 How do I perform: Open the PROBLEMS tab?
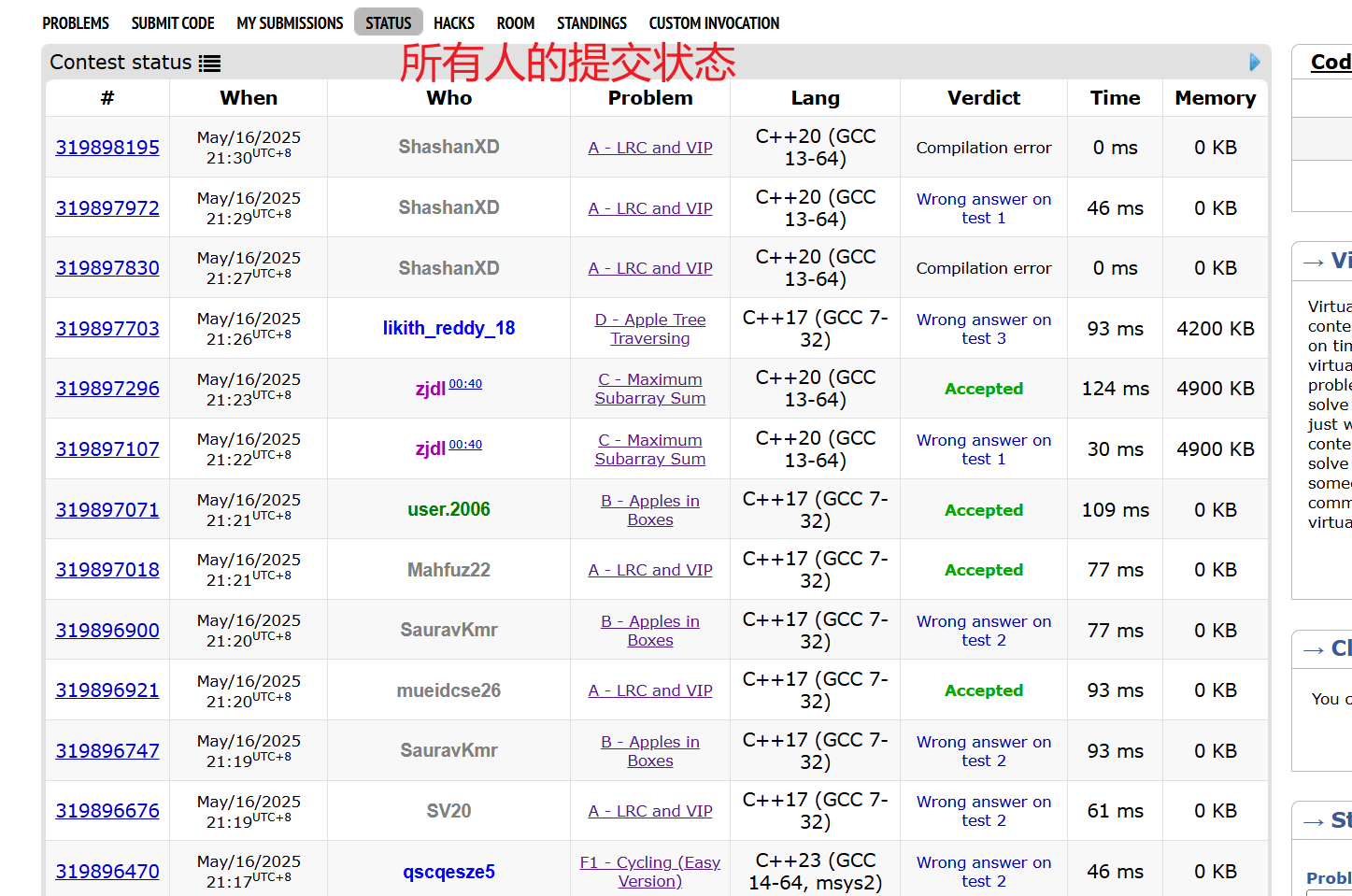tap(76, 23)
